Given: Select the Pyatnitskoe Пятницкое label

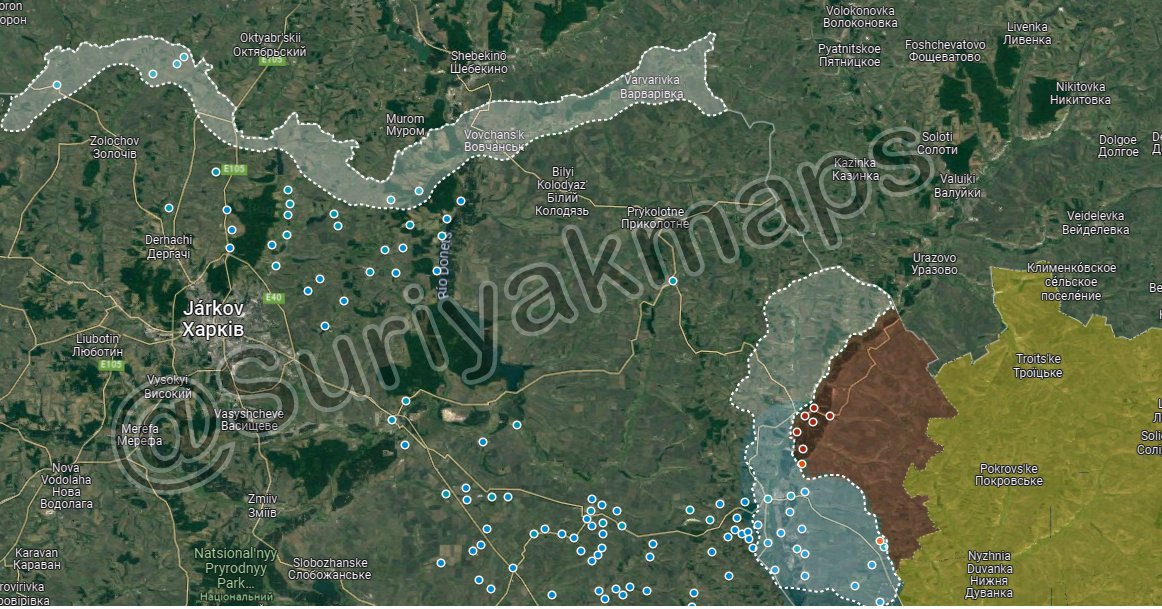Looking at the screenshot, I should coord(849,56).
